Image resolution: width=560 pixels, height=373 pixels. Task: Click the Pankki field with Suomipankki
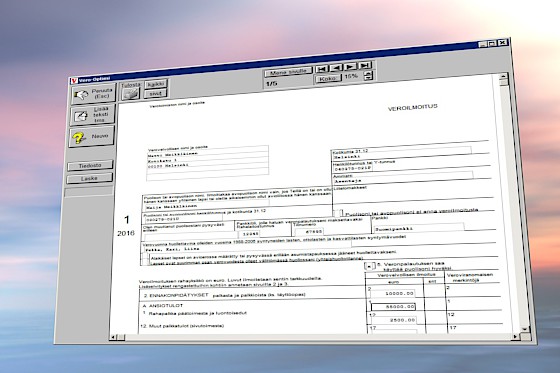click(419, 228)
